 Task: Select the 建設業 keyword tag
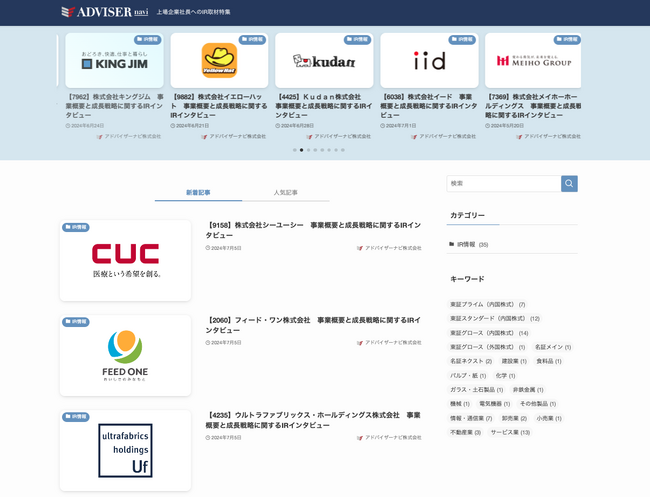tap(514, 361)
